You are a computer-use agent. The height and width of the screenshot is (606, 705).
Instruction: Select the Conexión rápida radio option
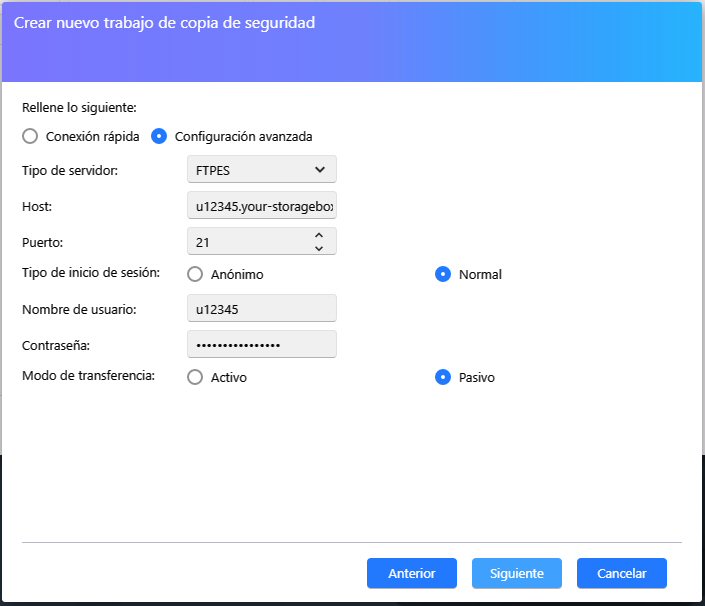pyautogui.click(x=30, y=136)
